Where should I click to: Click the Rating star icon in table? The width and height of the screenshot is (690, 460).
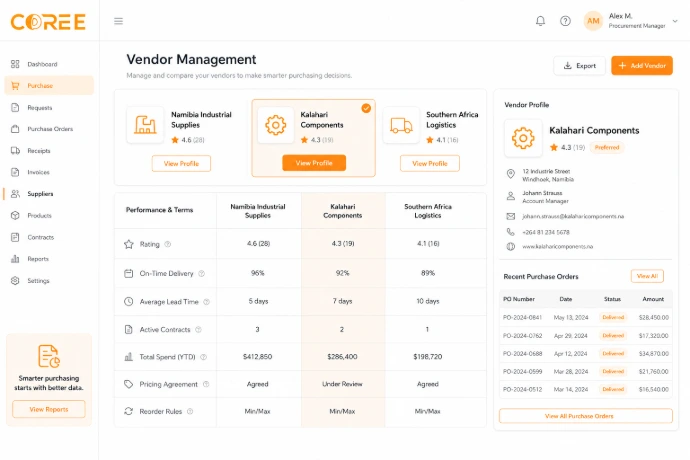(128, 244)
